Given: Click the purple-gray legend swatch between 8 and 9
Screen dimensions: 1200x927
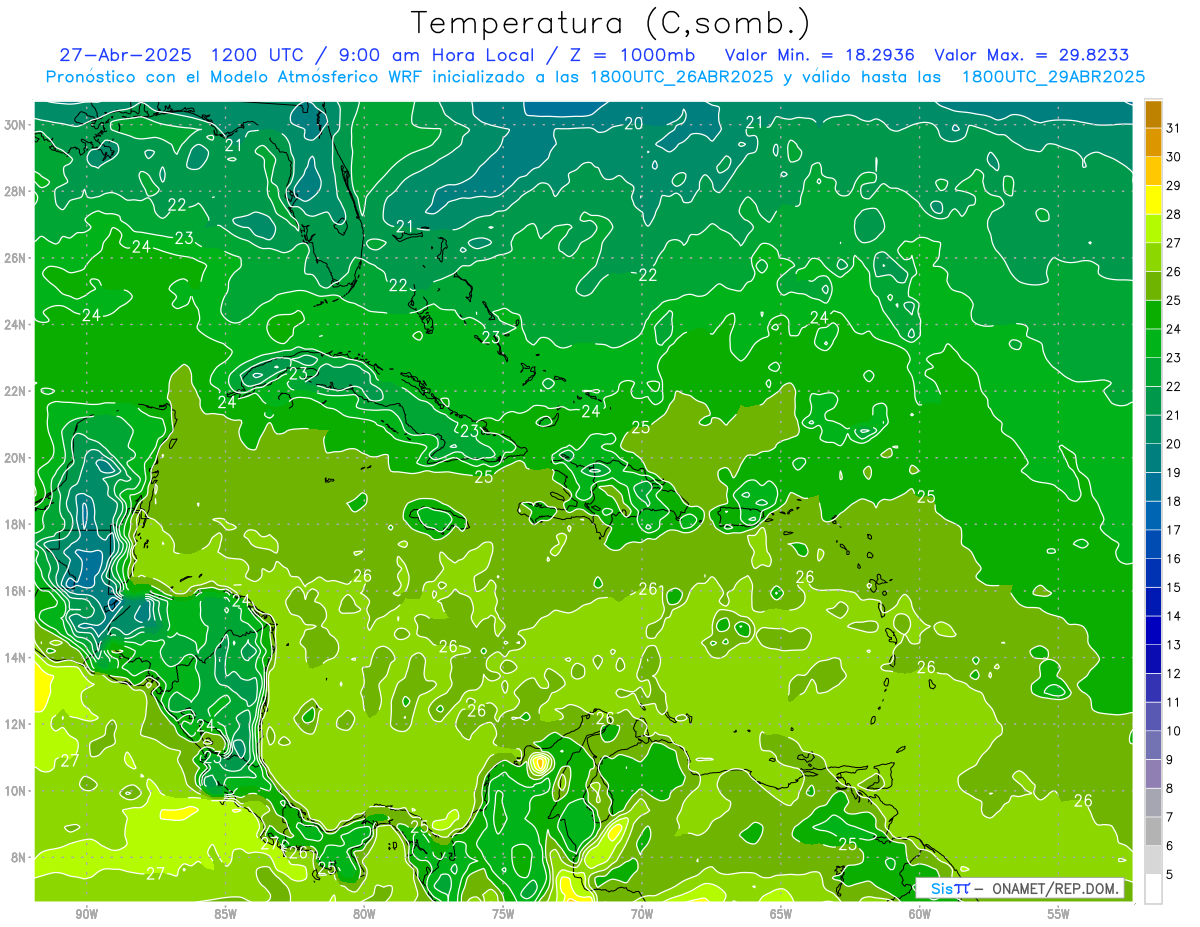Looking at the screenshot, I should pos(1153,774).
